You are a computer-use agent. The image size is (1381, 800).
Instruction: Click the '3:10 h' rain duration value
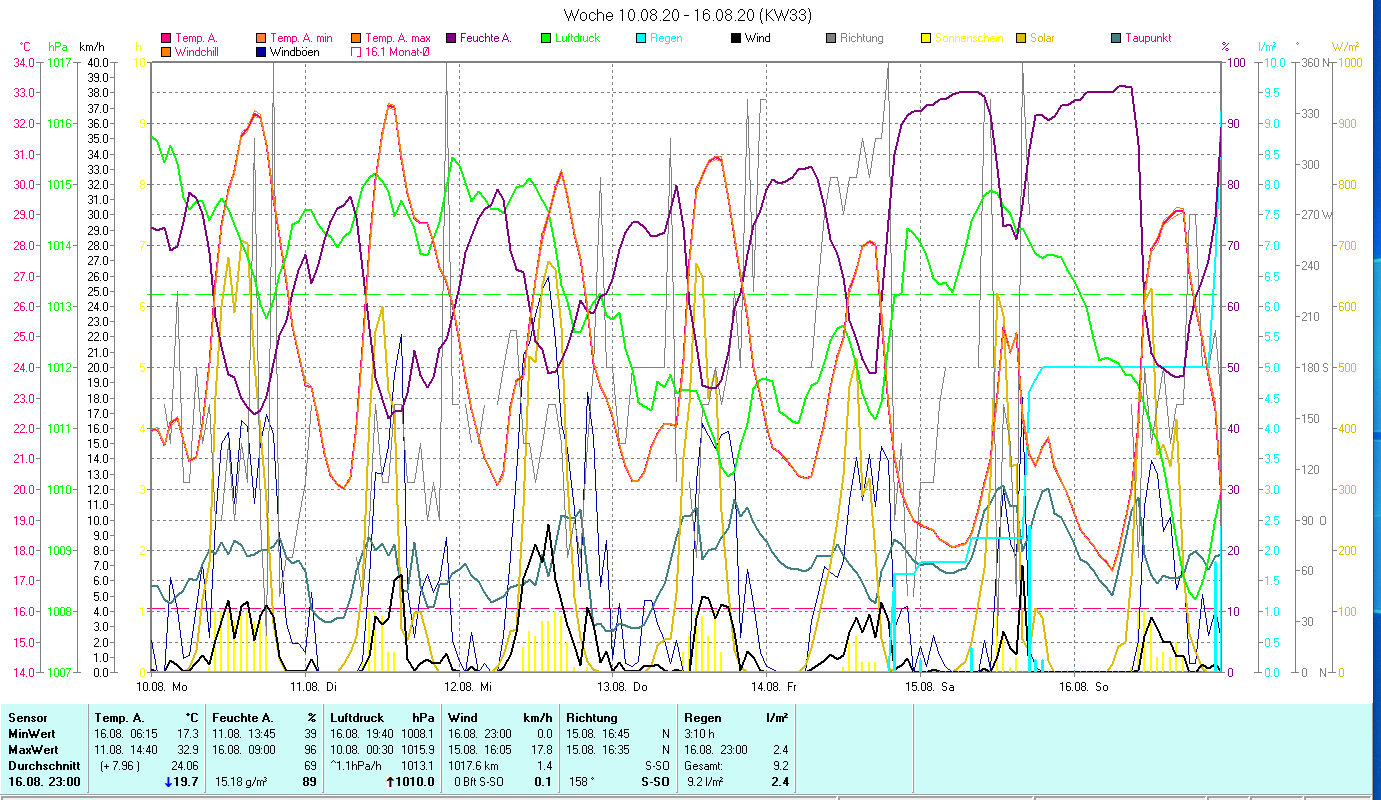click(x=700, y=734)
